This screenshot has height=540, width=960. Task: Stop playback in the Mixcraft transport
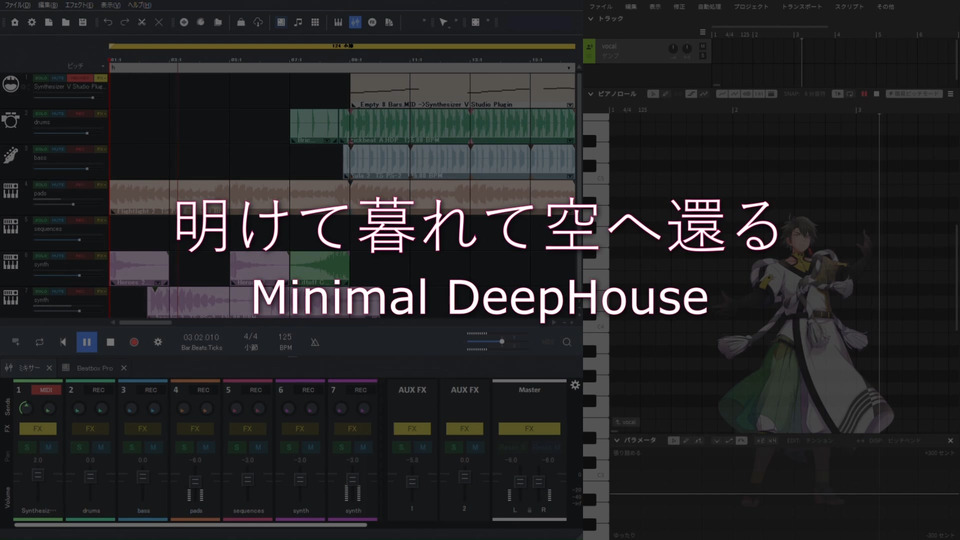click(x=110, y=342)
